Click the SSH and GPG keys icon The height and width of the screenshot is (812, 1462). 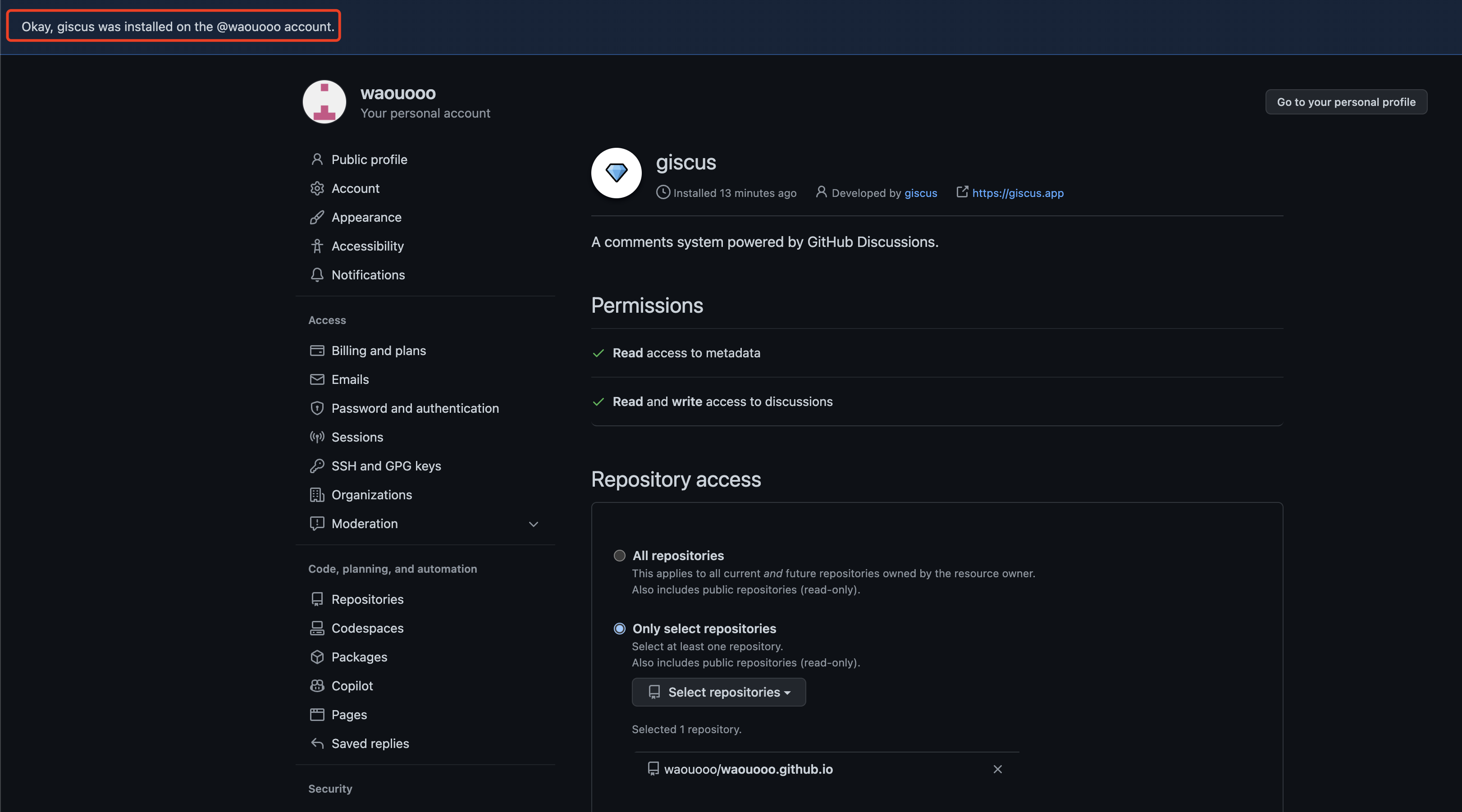(x=317, y=466)
